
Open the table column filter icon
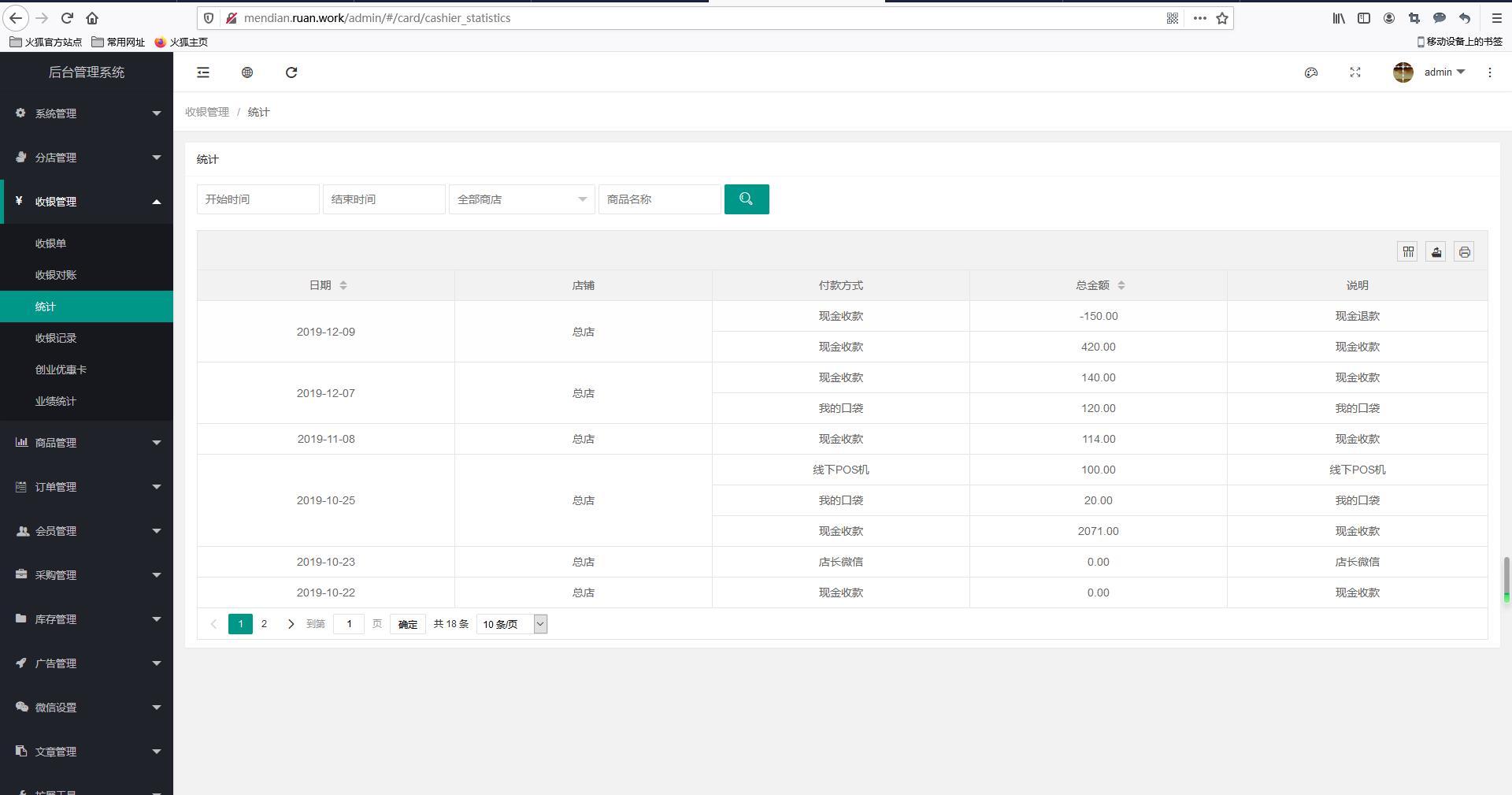pos(1408,252)
